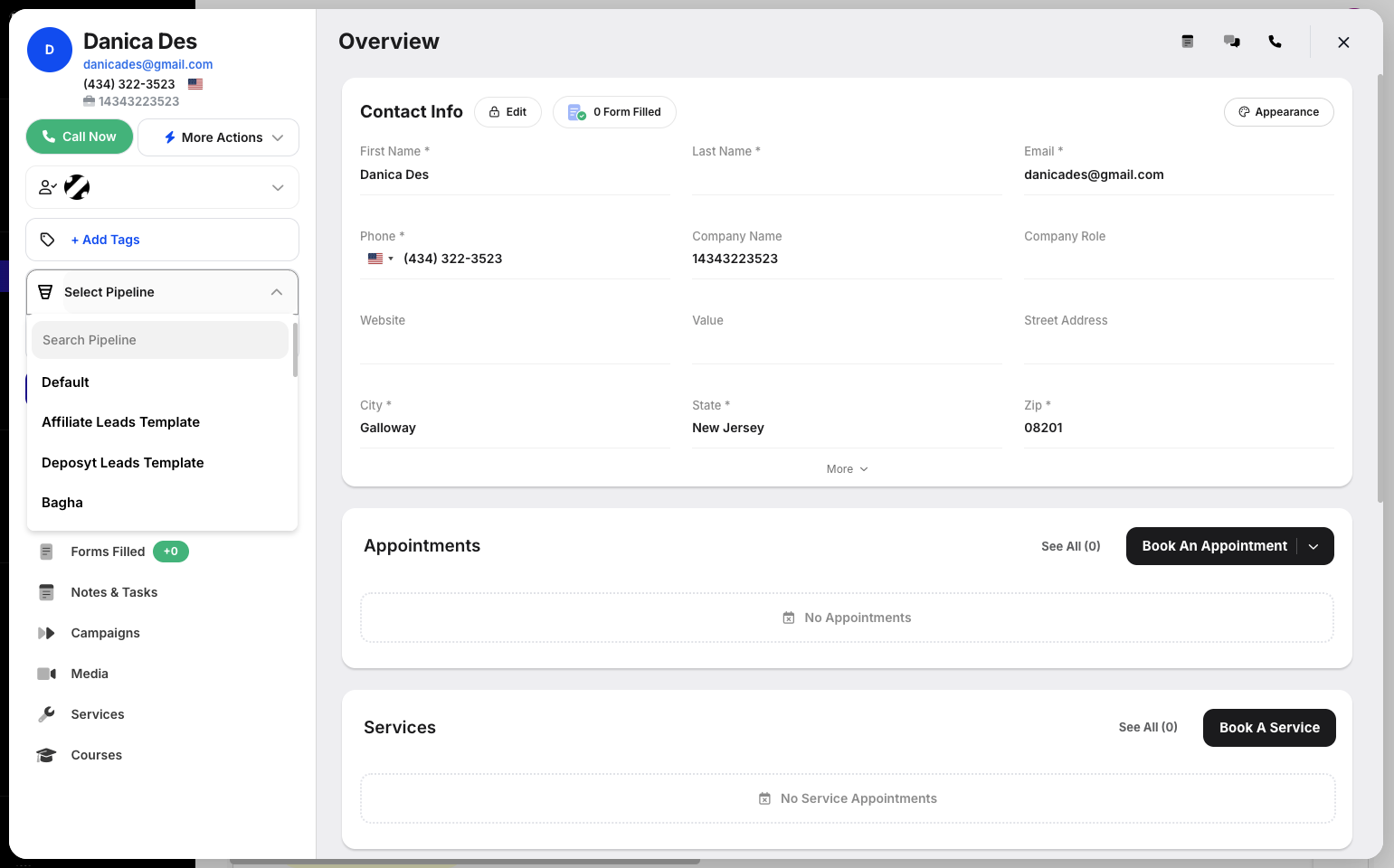Click the Street Address input field
The image size is (1394, 868).
click(1179, 344)
